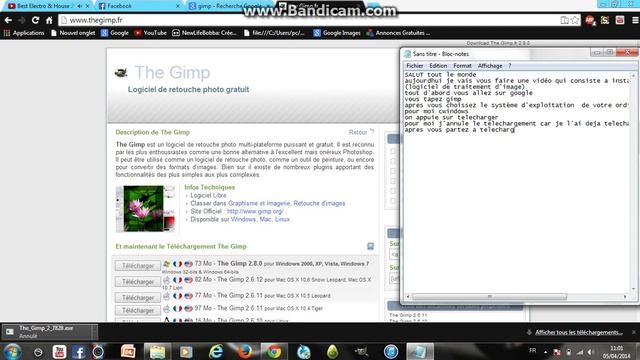Click Télécharger for The Gimp 2.6.12

click(138, 282)
